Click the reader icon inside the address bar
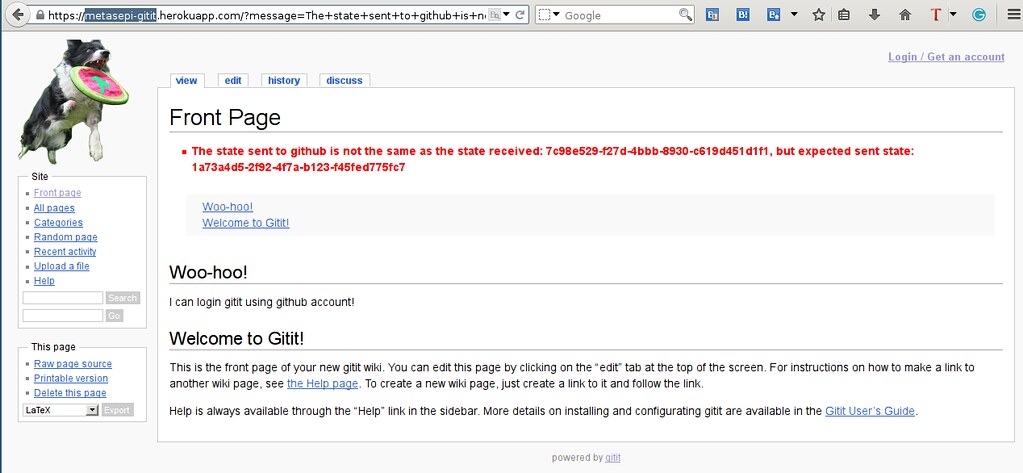This screenshot has height=473, width=1023. point(495,14)
